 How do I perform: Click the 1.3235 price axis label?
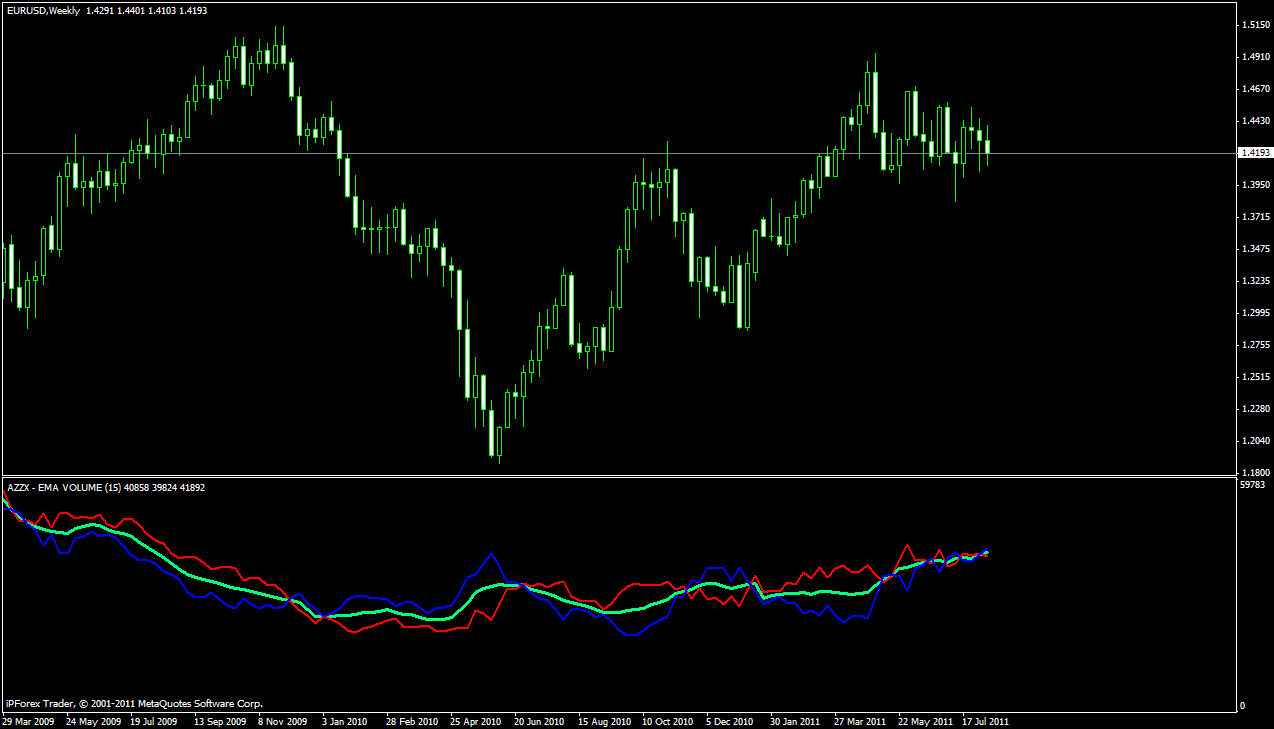(x=1255, y=281)
